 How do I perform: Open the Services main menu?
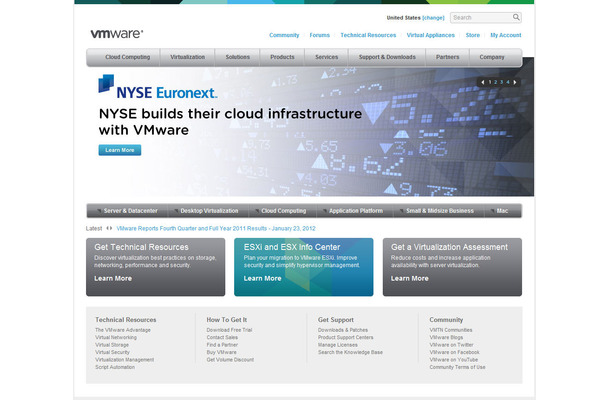pos(326,57)
